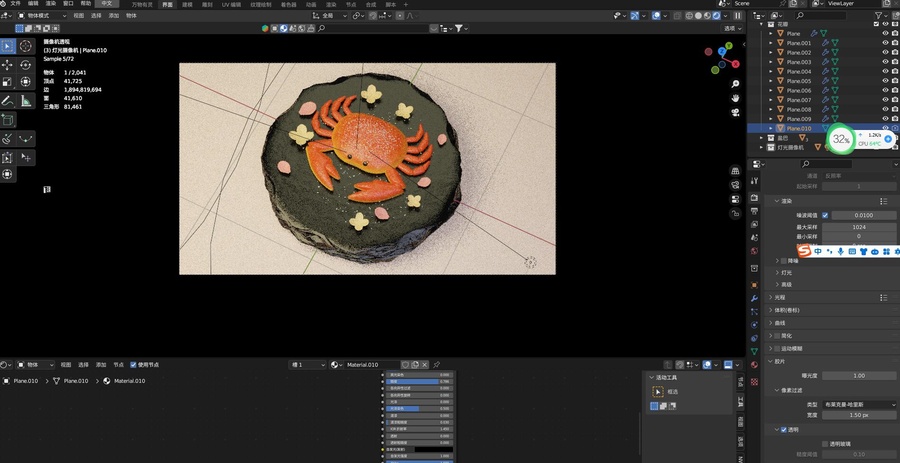Click the zoom magnifier in the viewport gizmo

pyautogui.click(x=735, y=84)
